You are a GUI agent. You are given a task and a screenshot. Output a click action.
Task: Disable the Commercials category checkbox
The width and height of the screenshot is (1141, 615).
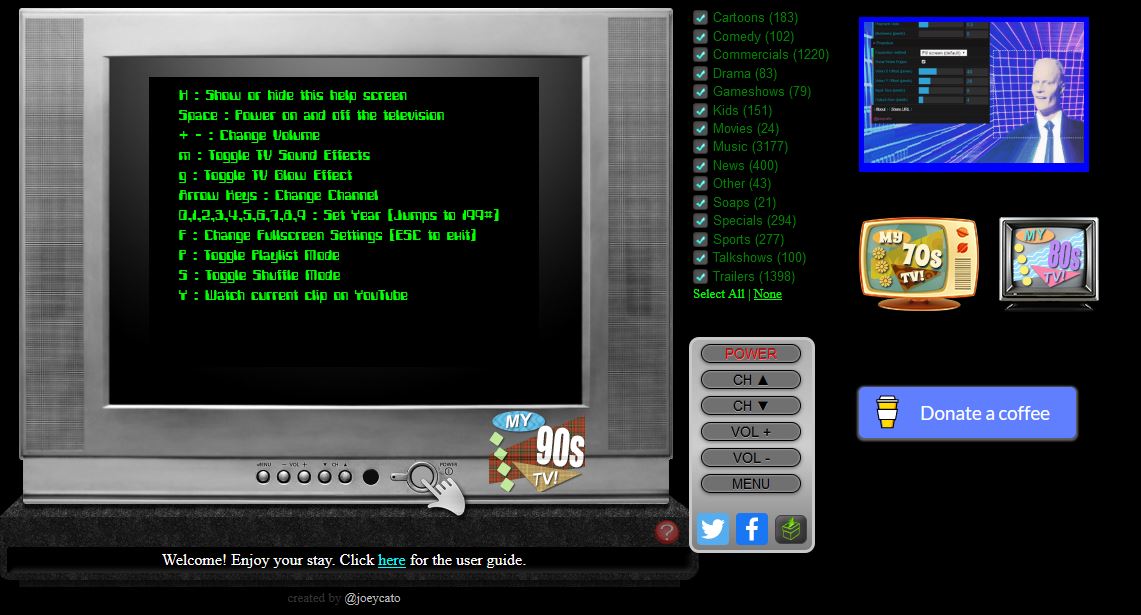pos(701,55)
